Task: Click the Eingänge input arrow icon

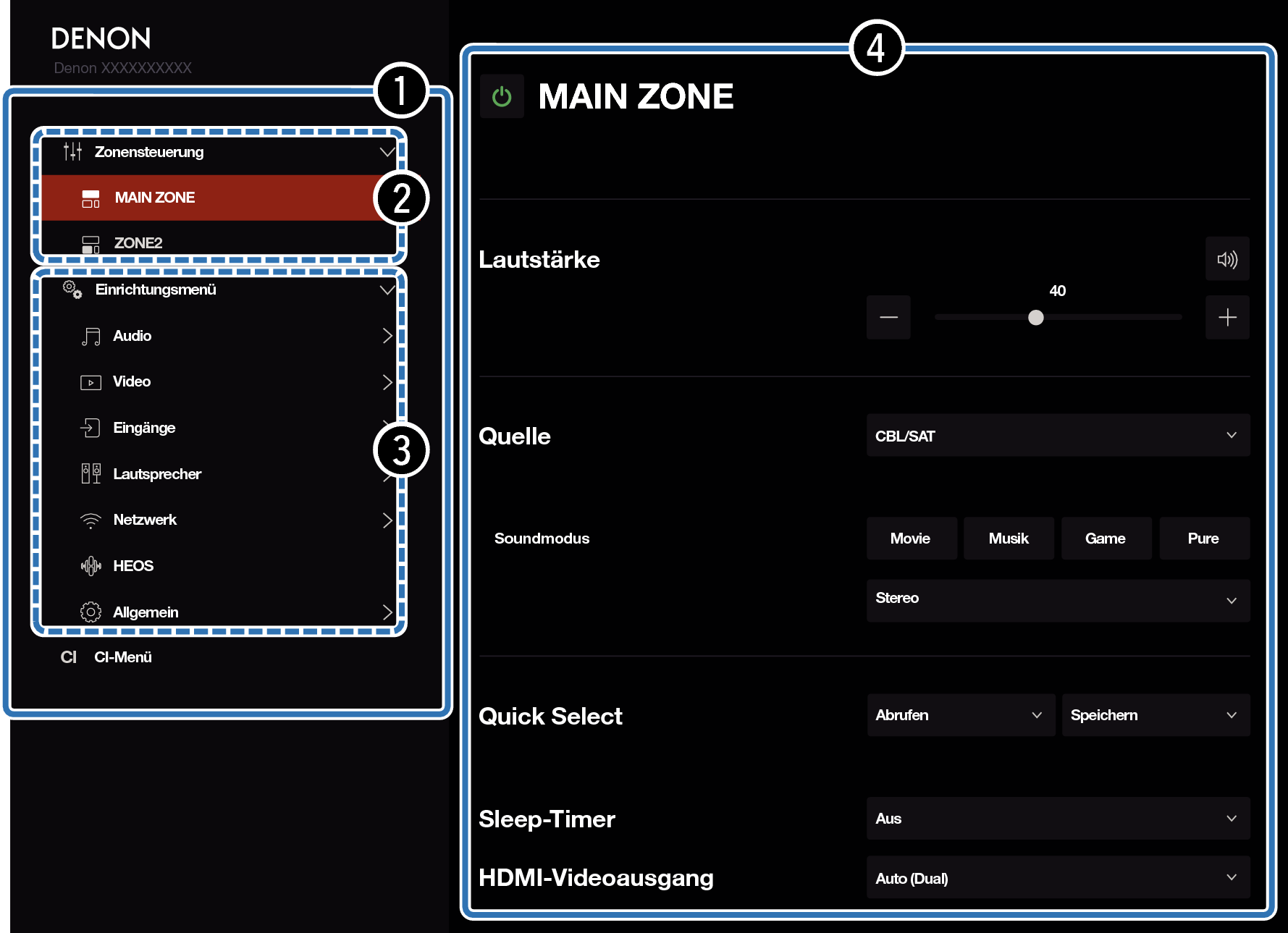Action: tap(91, 428)
